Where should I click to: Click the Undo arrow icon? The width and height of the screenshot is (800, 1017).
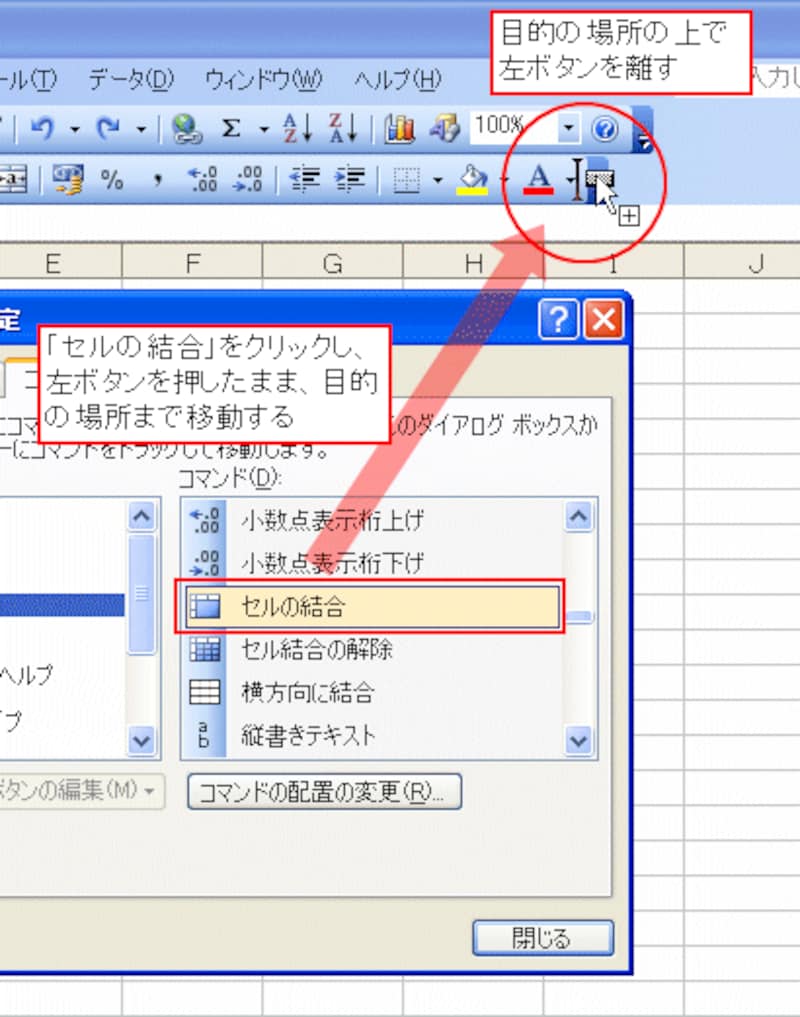pyautogui.click(x=42, y=128)
